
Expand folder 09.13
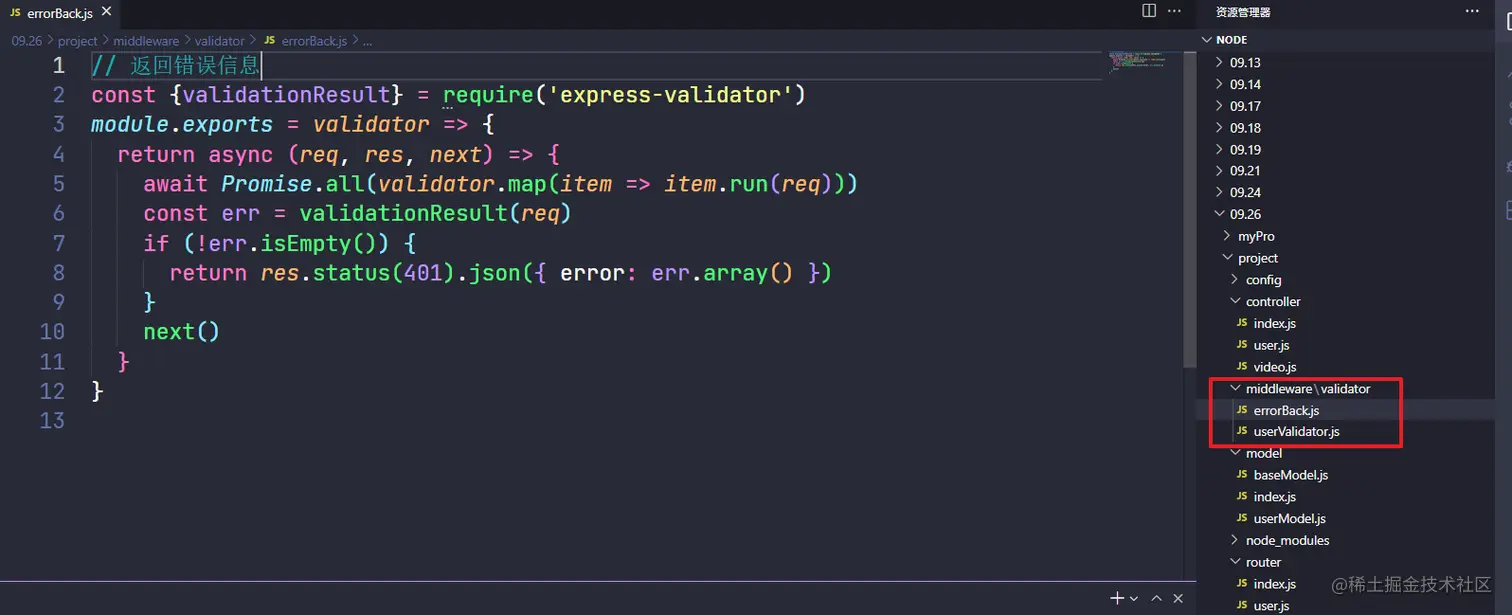point(1245,62)
